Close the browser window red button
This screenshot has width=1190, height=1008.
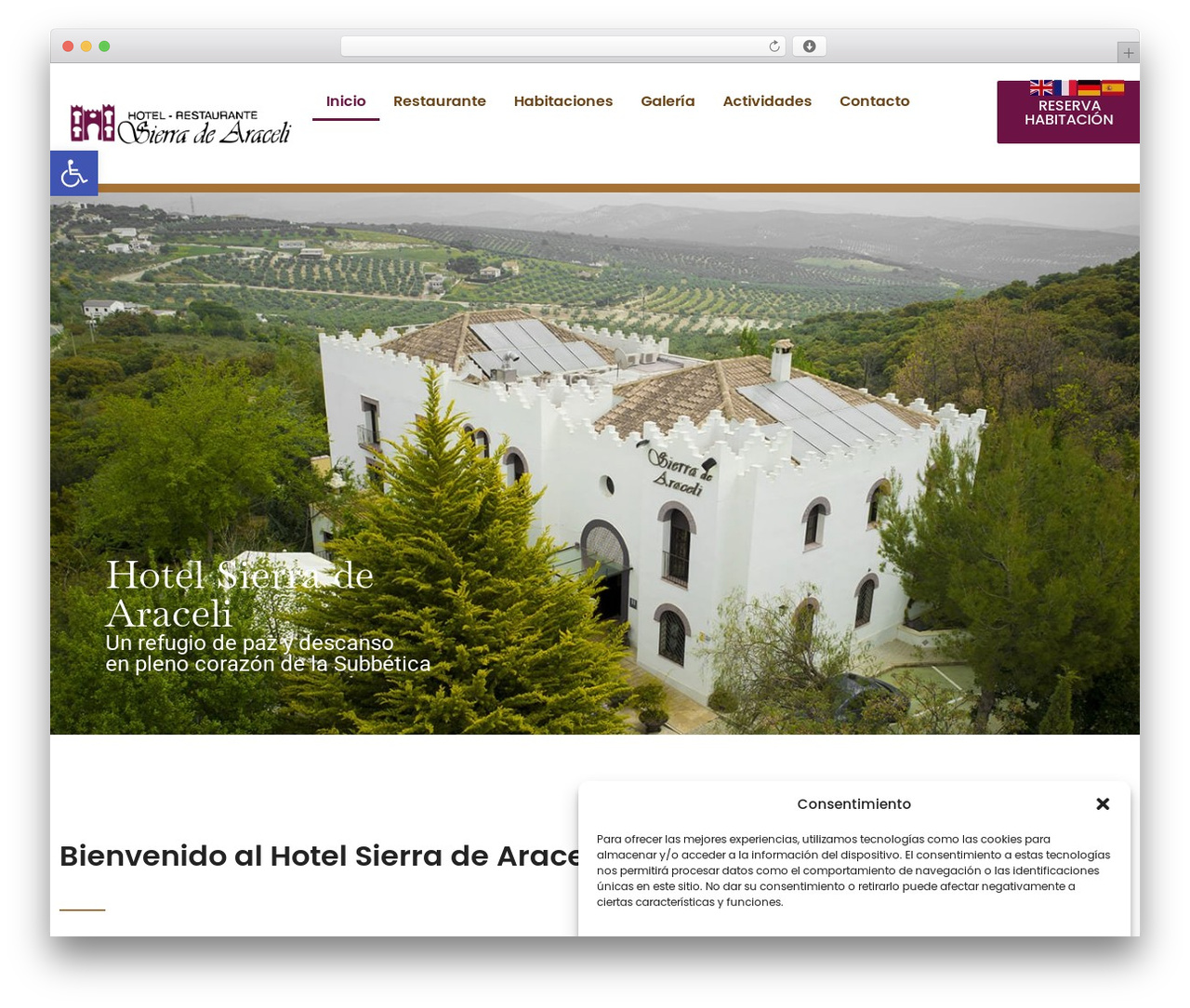pyautogui.click(x=68, y=46)
